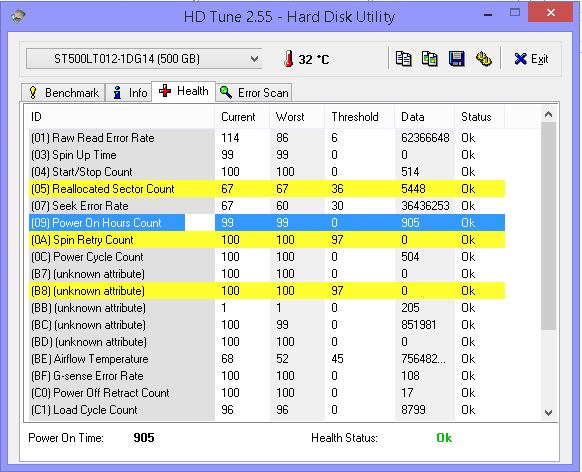Click data value 8799

tap(413, 410)
